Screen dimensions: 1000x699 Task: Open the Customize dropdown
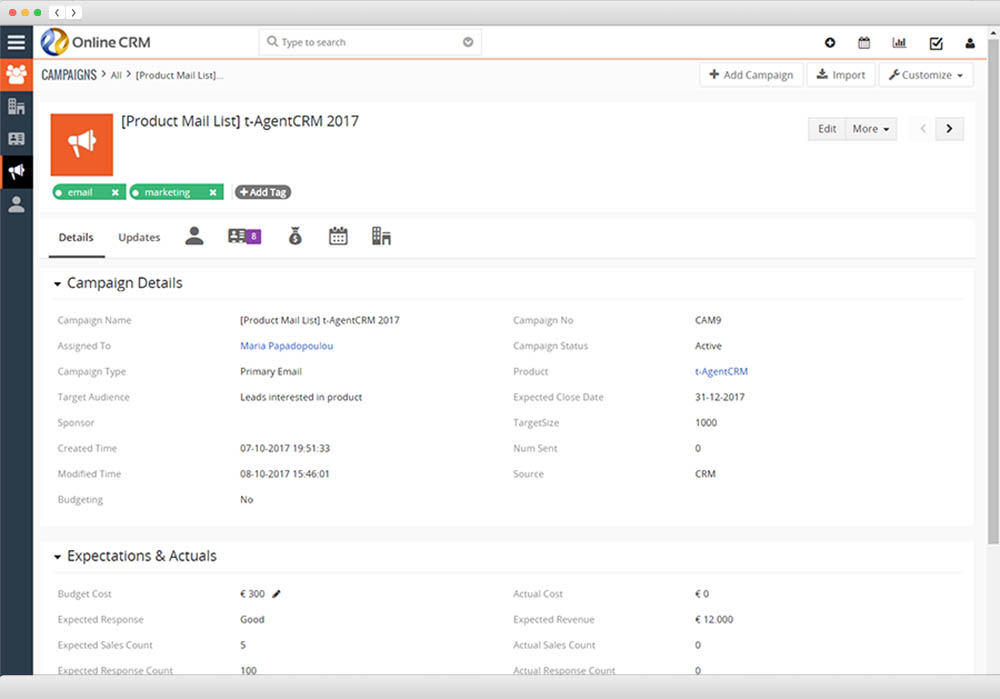click(x=926, y=75)
